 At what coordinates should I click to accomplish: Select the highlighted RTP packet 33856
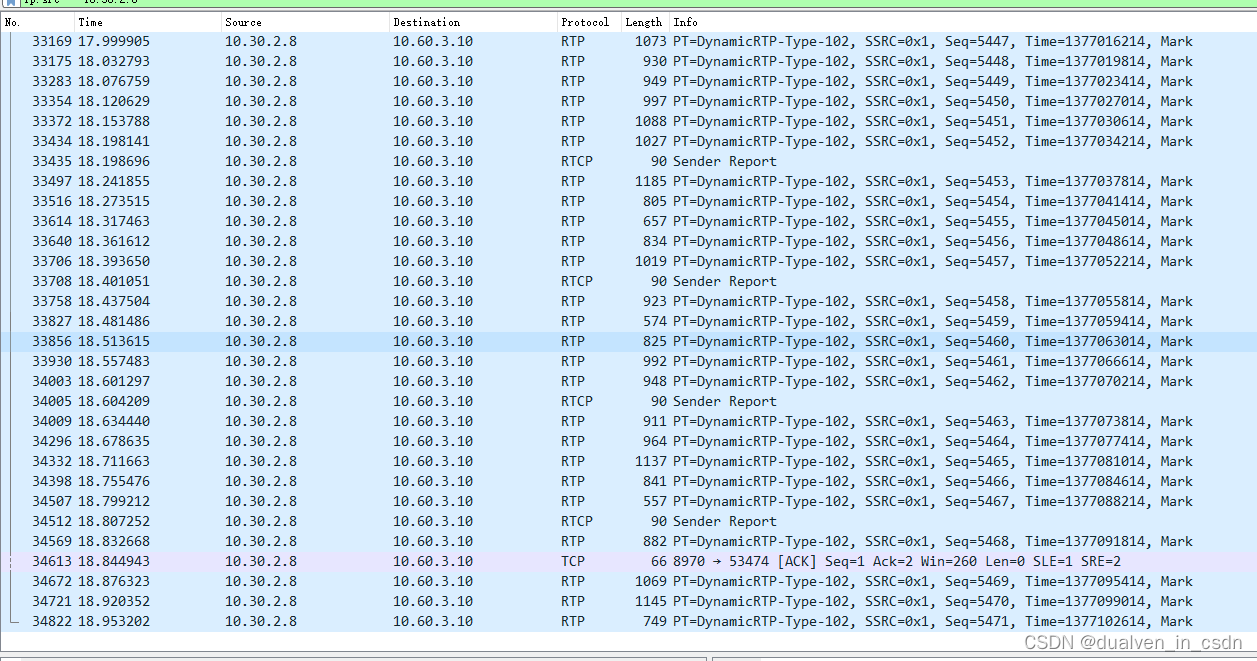[x=400, y=341]
